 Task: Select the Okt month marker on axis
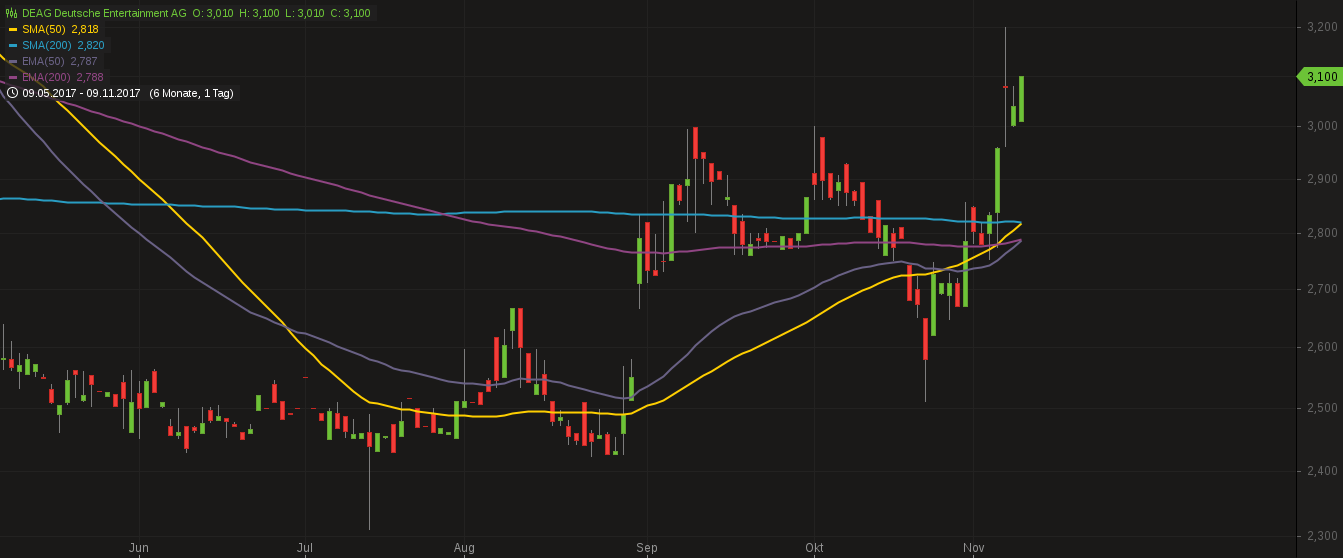814,548
